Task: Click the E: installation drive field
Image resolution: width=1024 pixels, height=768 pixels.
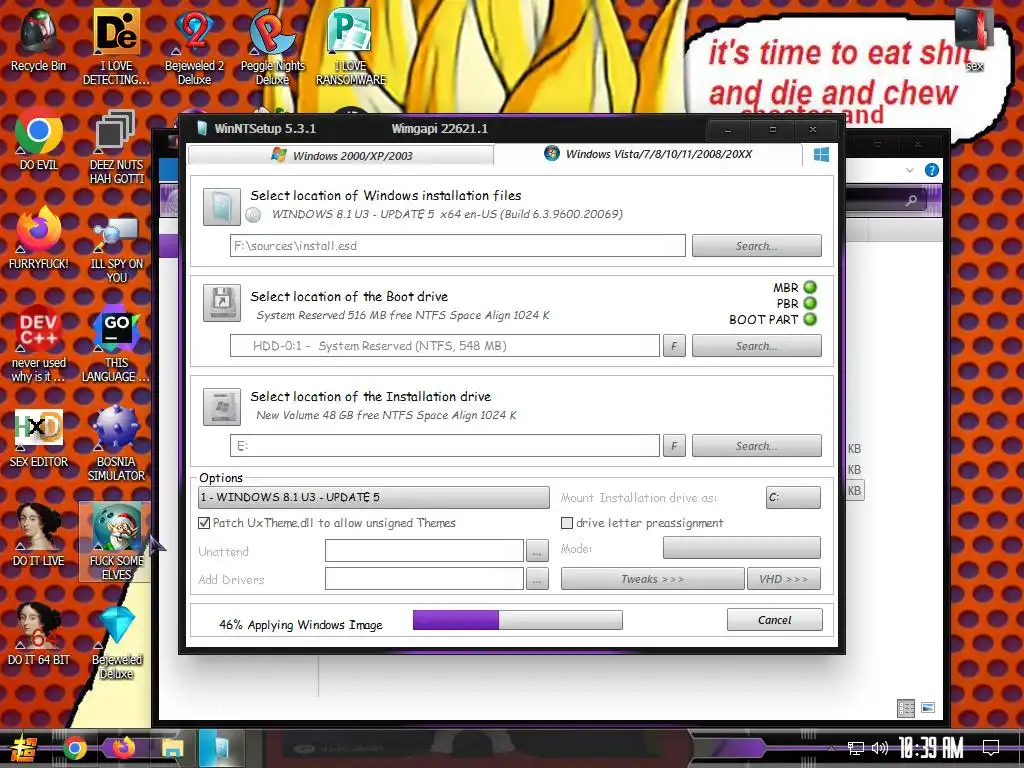Action: [444, 446]
